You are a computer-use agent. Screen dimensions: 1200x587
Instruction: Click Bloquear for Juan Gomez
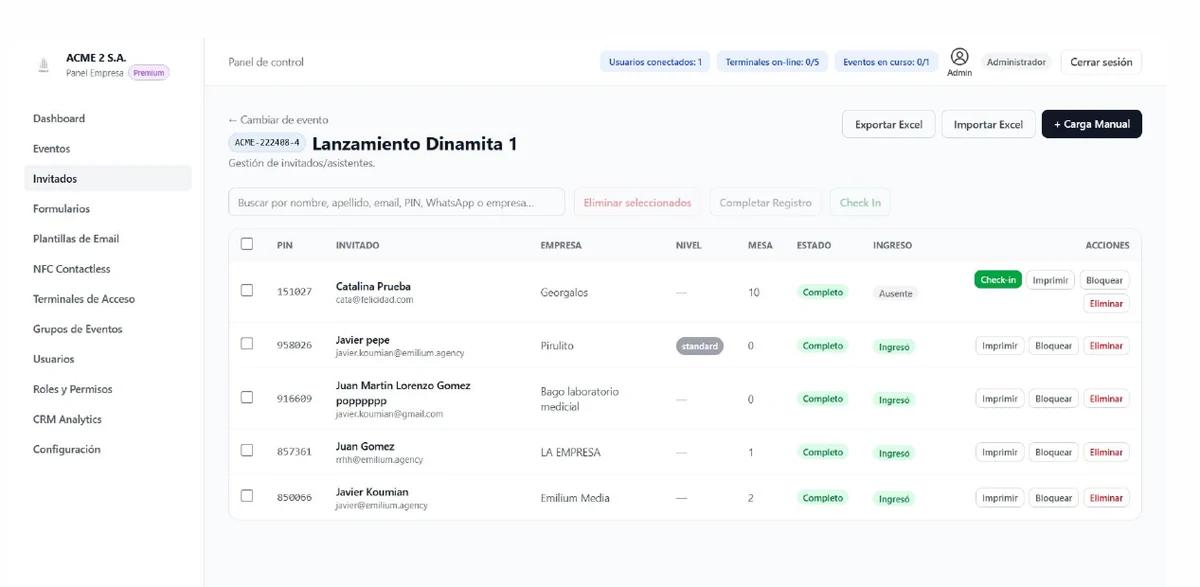tap(1053, 452)
